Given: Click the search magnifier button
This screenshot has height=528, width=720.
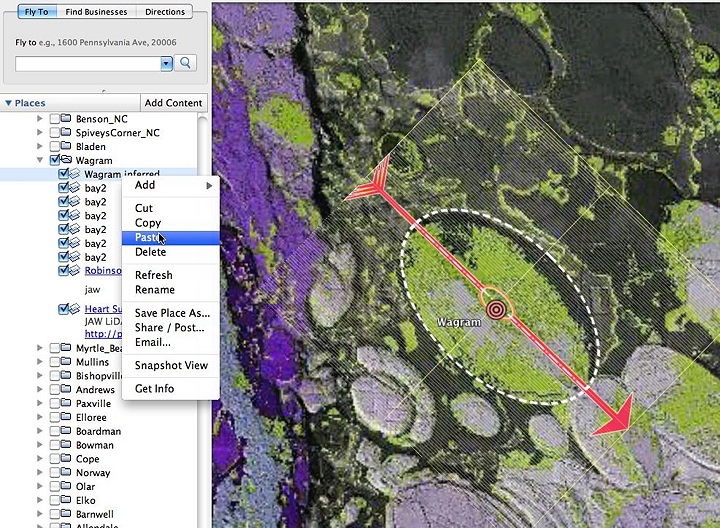Looking at the screenshot, I should 187,63.
